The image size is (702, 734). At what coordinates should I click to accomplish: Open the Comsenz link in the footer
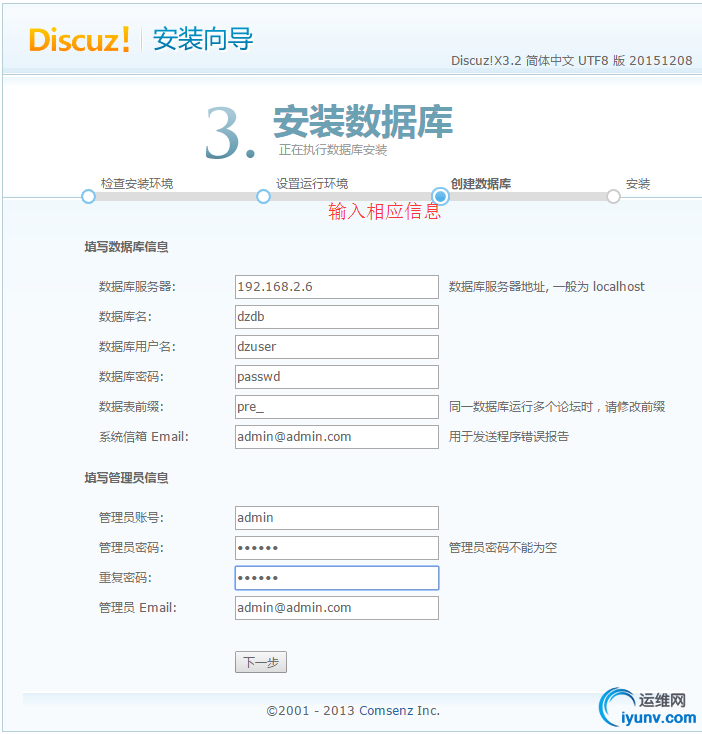[x=386, y=711]
